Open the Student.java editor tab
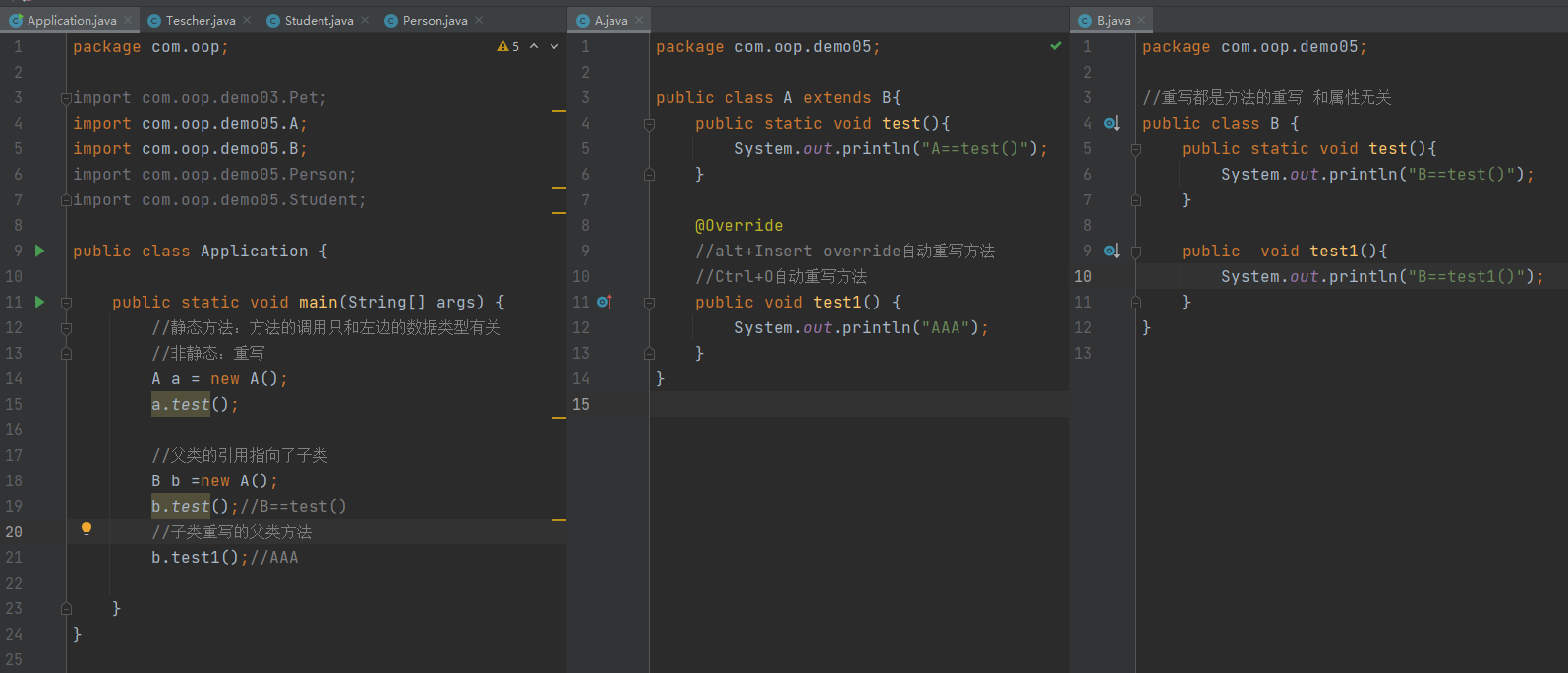1568x673 pixels. tap(319, 20)
